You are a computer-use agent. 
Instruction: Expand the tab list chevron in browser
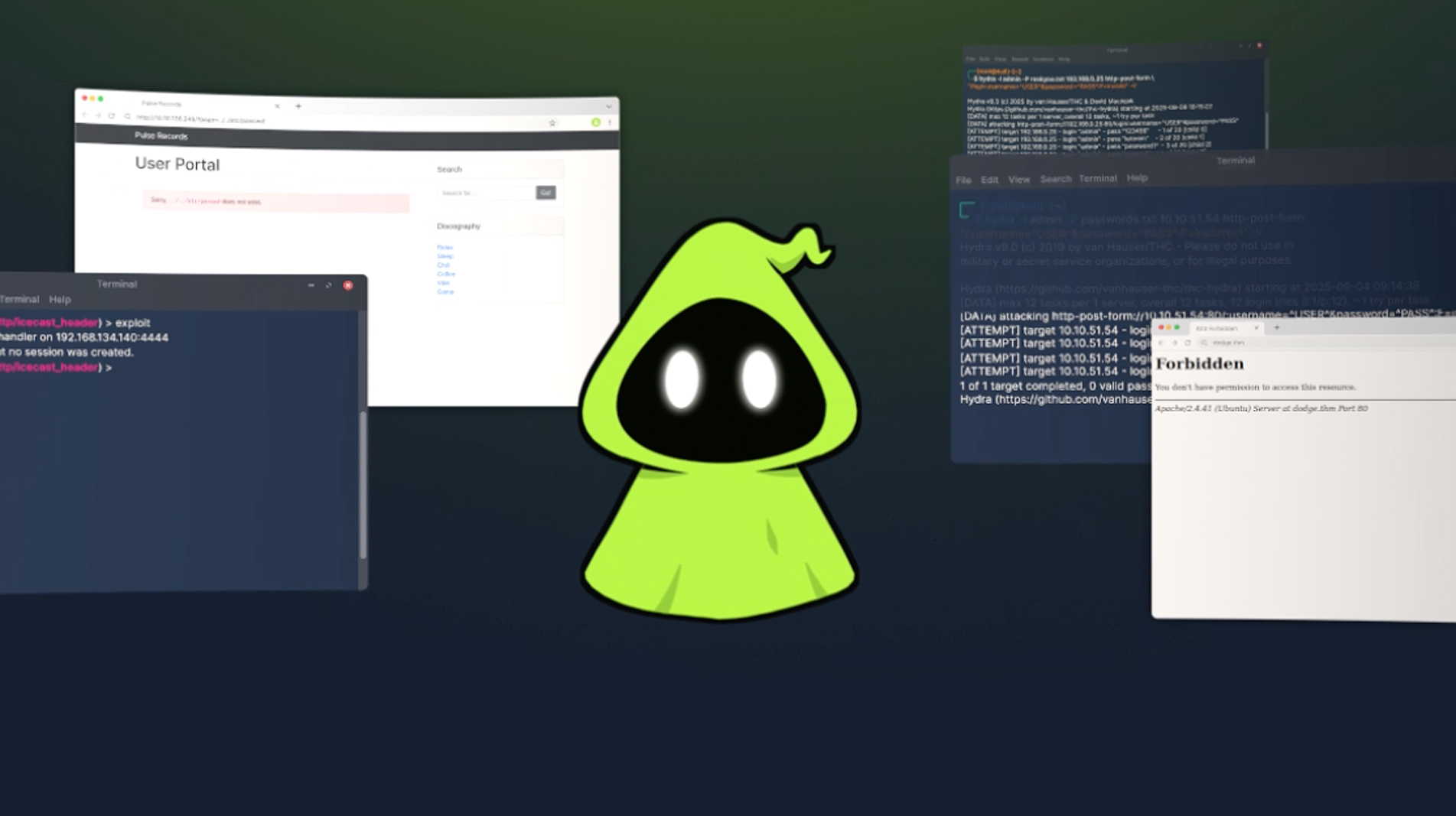pyautogui.click(x=608, y=106)
